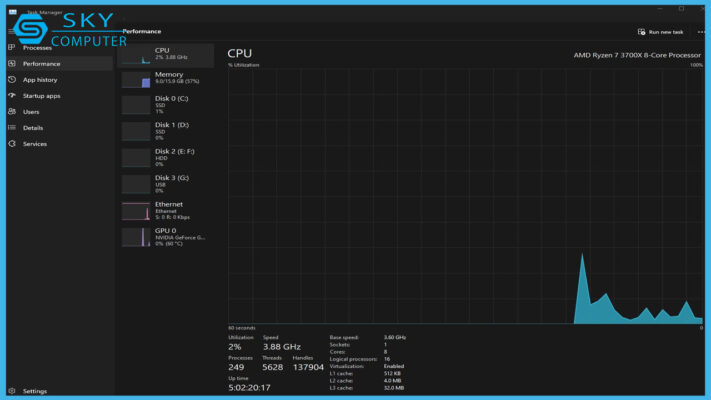The height and width of the screenshot is (400, 711).
Task: Select the Disk 0 (C:) graph thumbnail
Action: pyautogui.click(x=136, y=105)
